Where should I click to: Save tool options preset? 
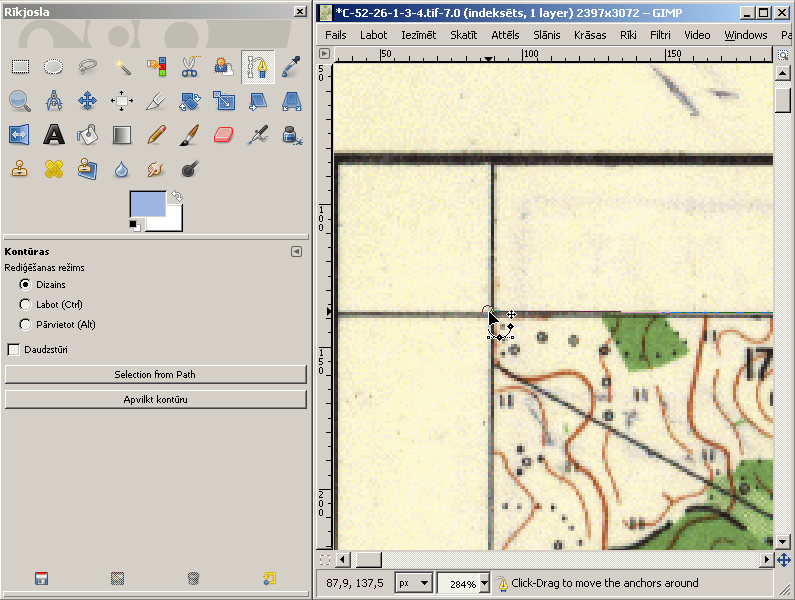point(42,578)
